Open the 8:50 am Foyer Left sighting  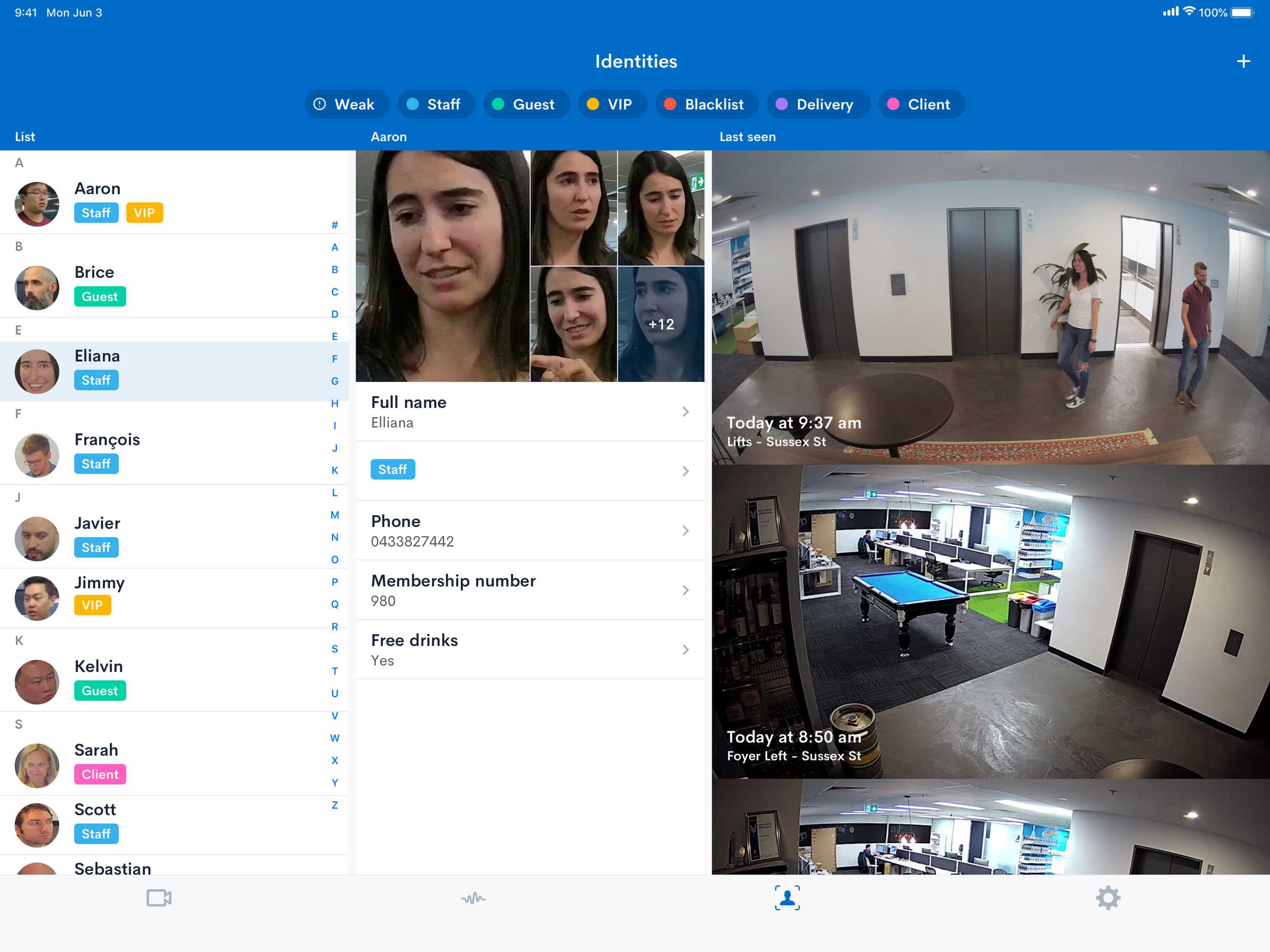(991, 622)
